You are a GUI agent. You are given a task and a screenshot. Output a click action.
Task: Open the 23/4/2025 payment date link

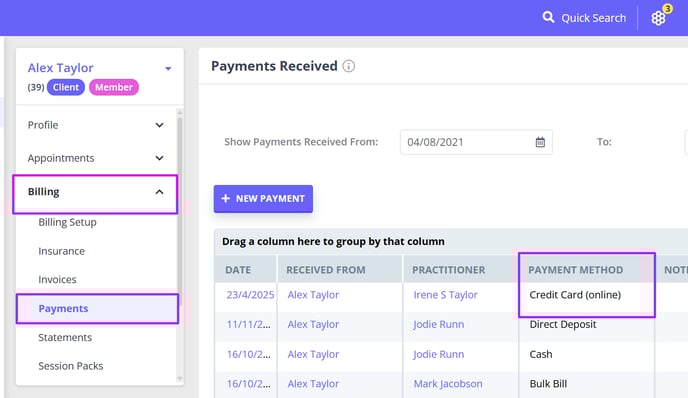click(250, 295)
